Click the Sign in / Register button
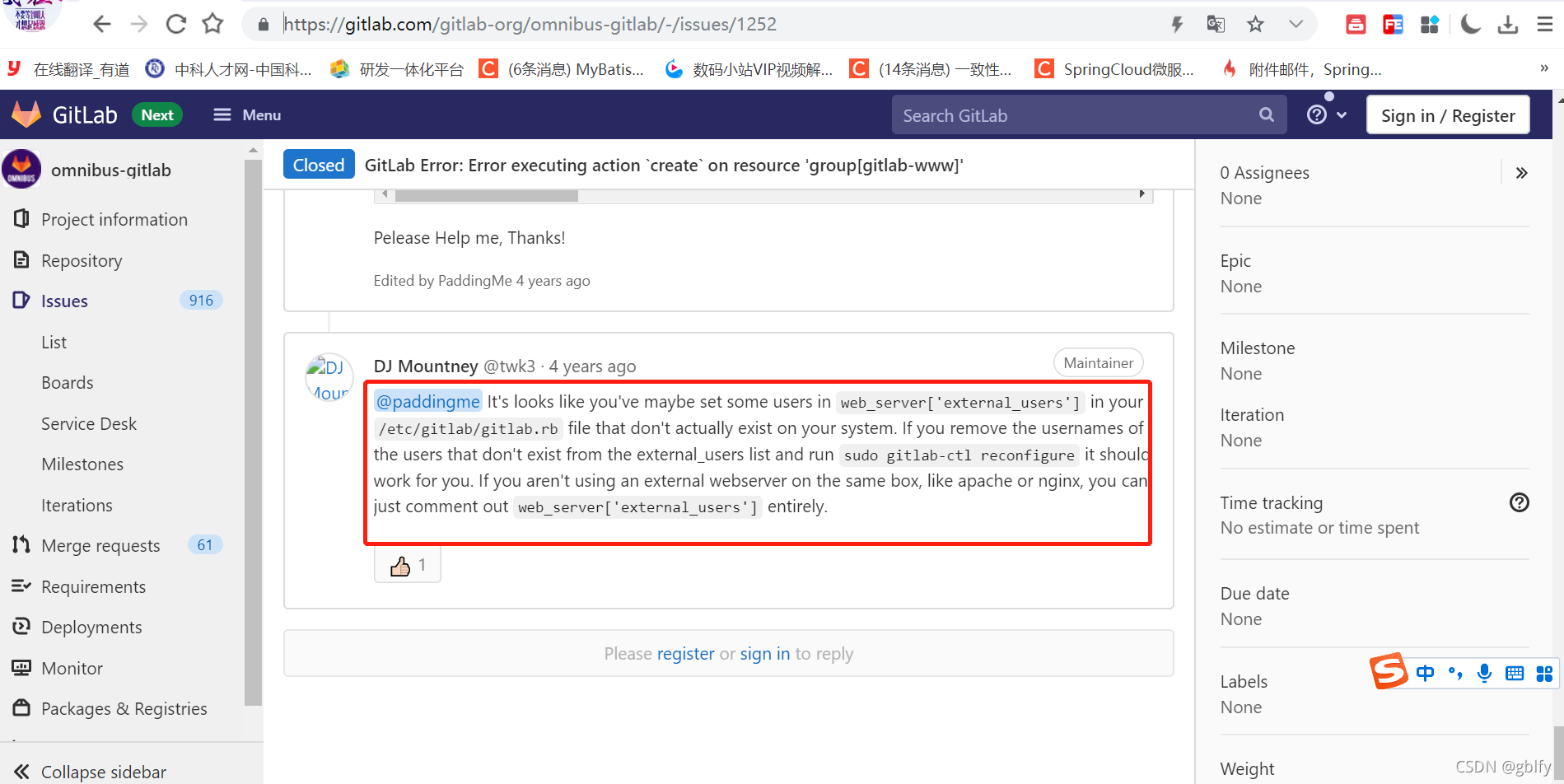Viewport: 1564px width, 784px height. coord(1448,115)
